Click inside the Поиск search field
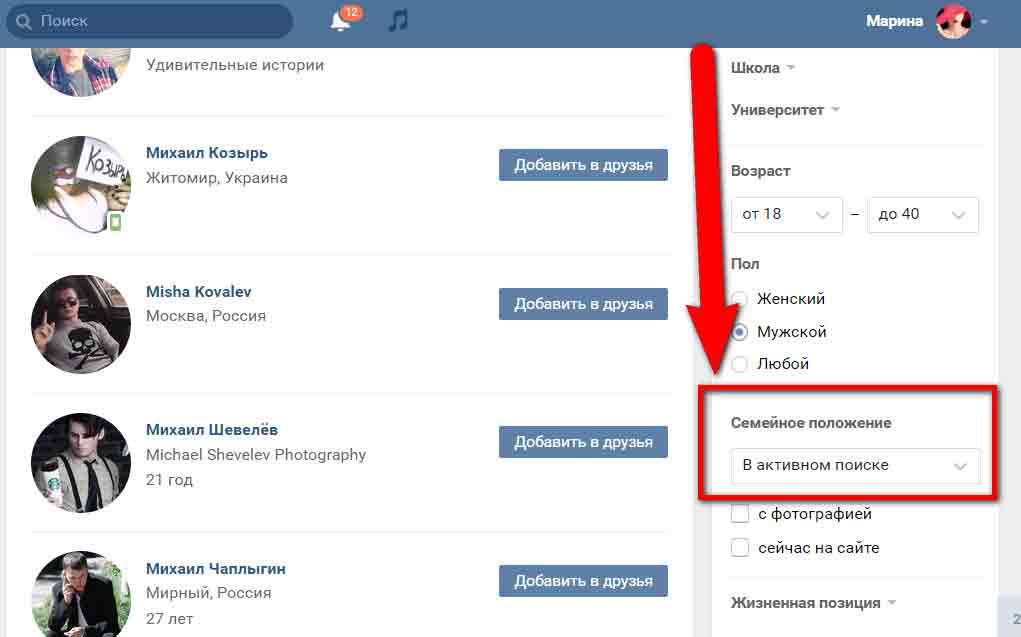Image resolution: width=1021 pixels, height=637 pixels. 149,21
